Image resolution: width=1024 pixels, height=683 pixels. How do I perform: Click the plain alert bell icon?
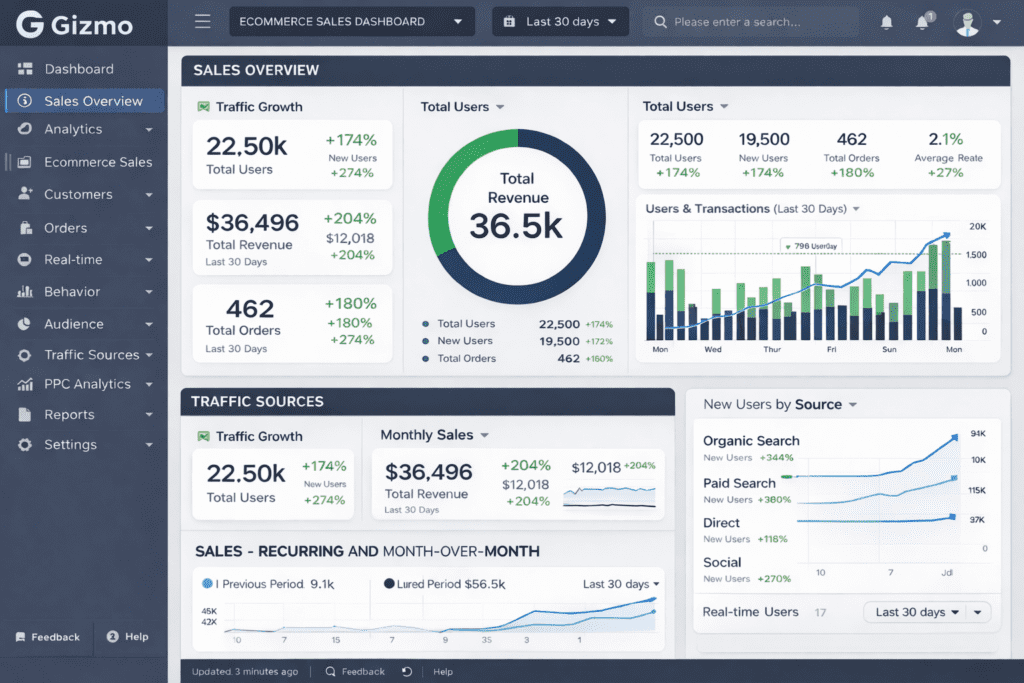[x=886, y=22]
